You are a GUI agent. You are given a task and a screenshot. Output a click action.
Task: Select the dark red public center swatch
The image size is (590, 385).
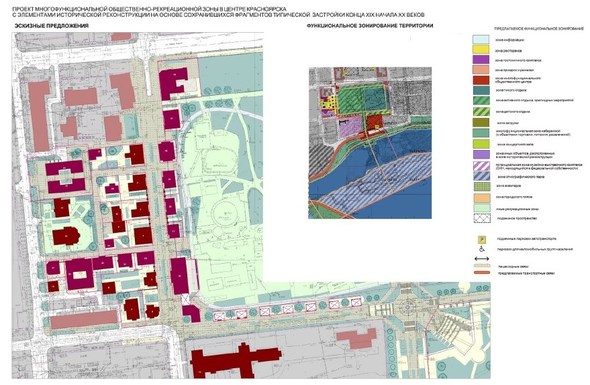coord(481,80)
